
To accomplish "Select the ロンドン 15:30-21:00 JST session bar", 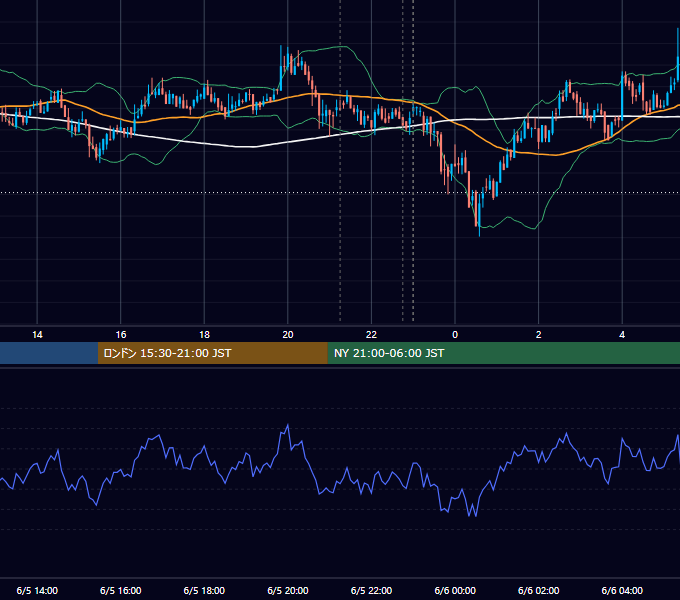I will (212, 353).
